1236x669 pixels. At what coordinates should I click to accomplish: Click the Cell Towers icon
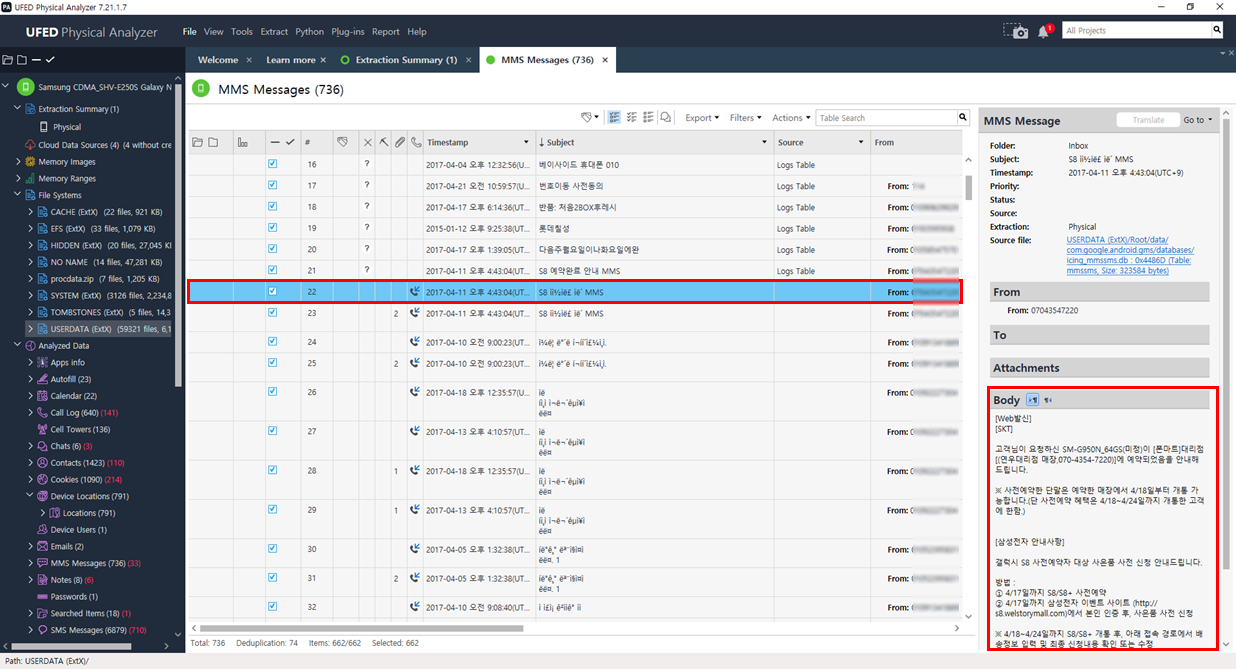[42, 429]
